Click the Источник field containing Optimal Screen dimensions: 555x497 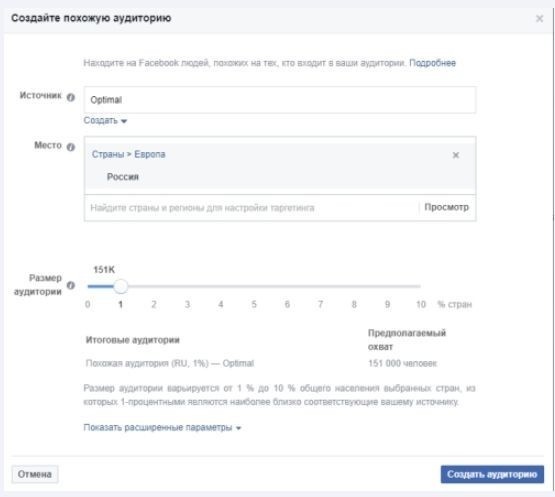[x=280, y=100]
